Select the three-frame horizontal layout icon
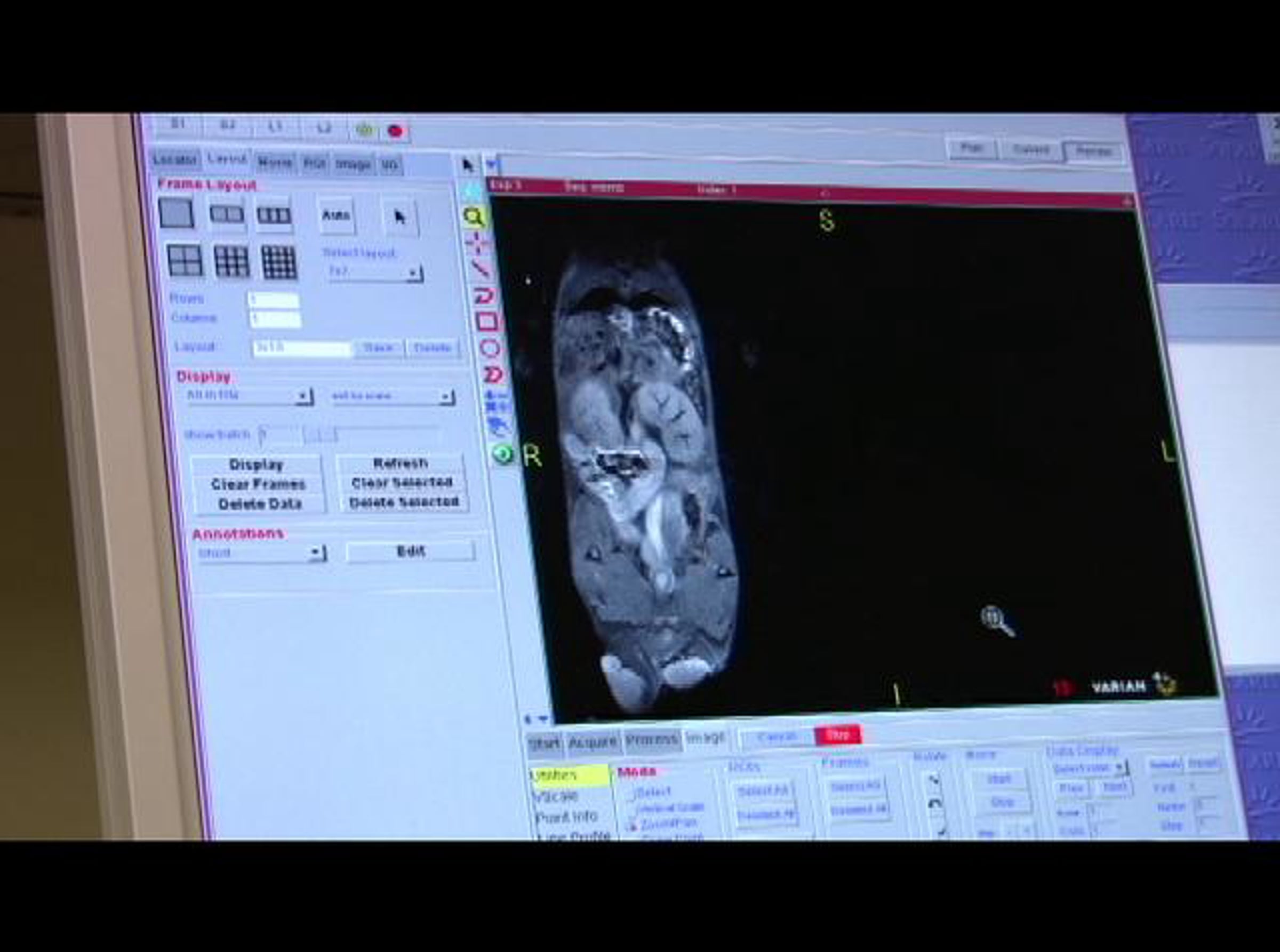This screenshot has height=952, width=1280. point(273,215)
